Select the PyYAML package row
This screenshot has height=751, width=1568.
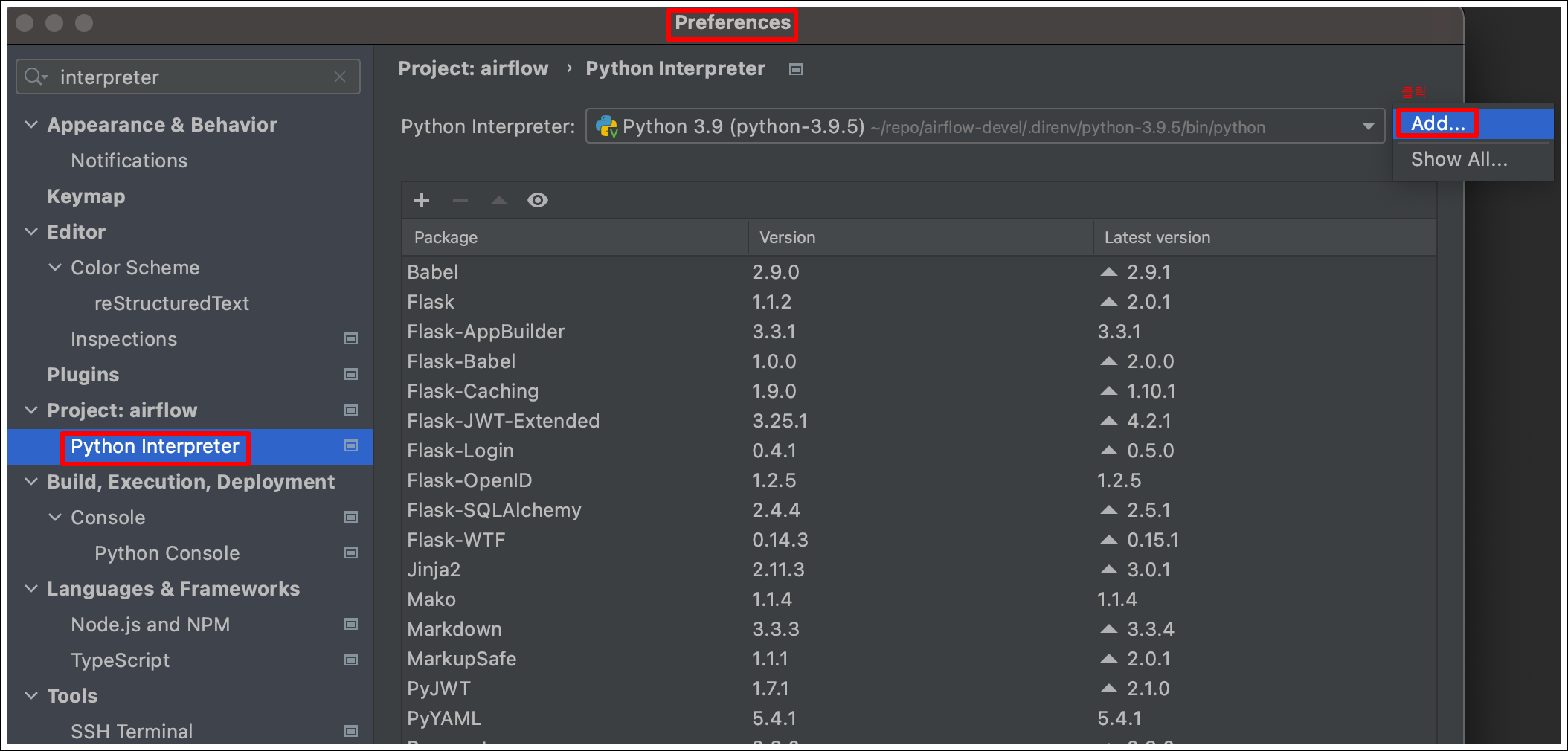[919, 718]
